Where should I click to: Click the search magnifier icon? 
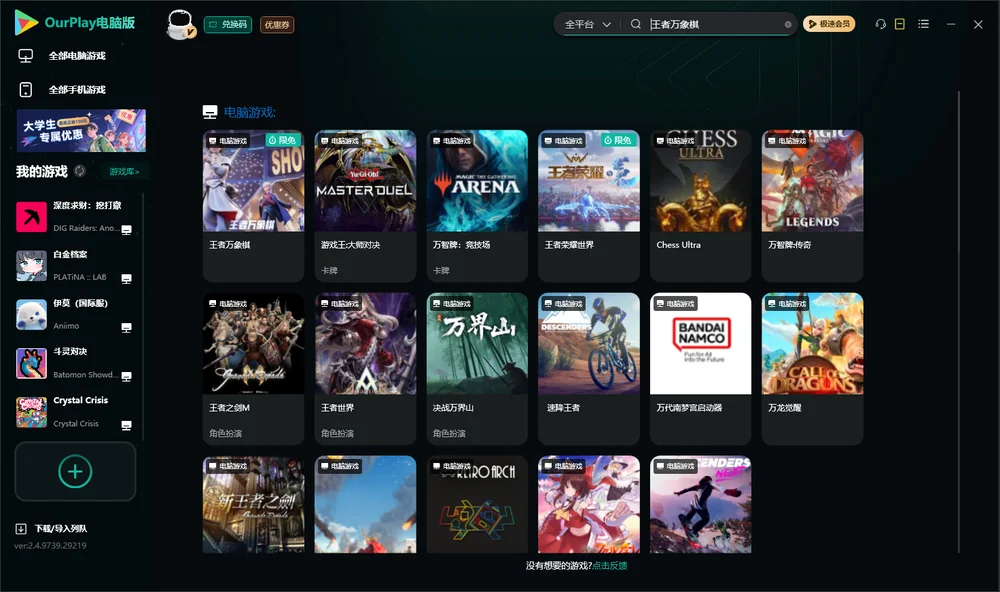click(635, 24)
